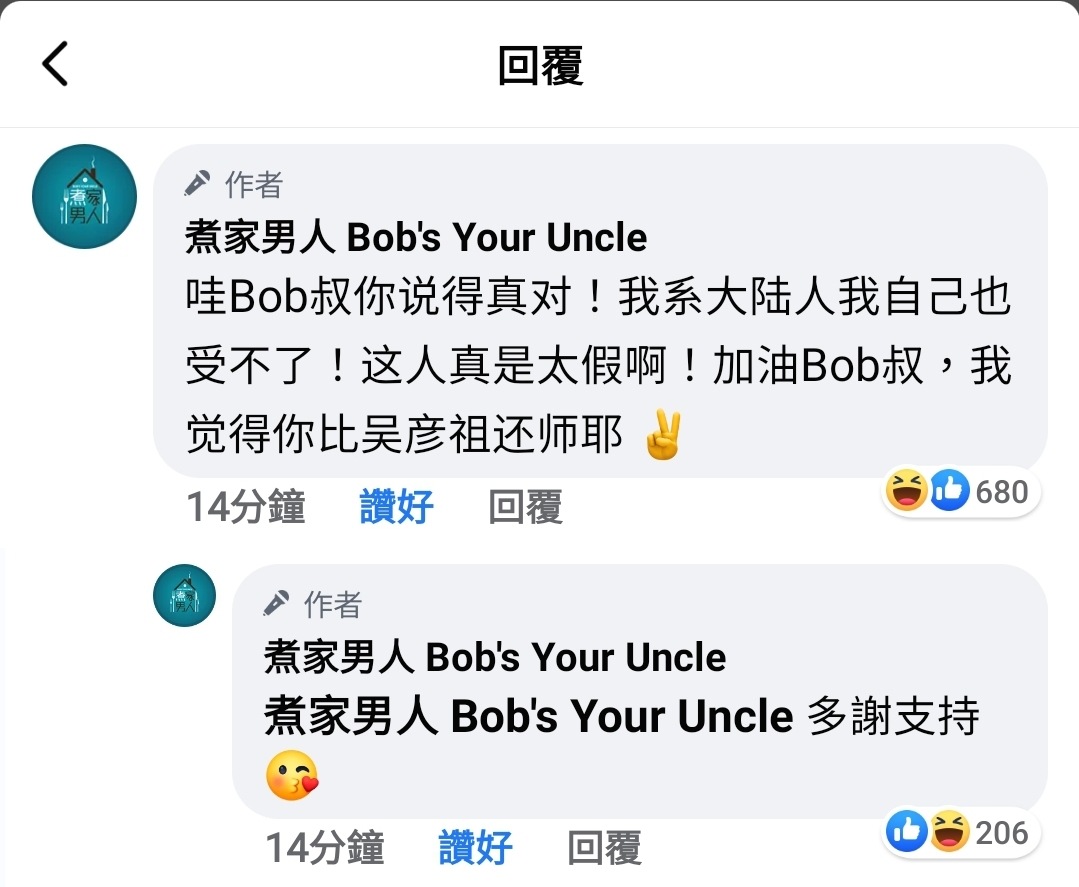The width and height of the screenshot is (1079, 887).
Task: Open the large 煮家男人 profile avatar
Action: (x=85, y=196)
